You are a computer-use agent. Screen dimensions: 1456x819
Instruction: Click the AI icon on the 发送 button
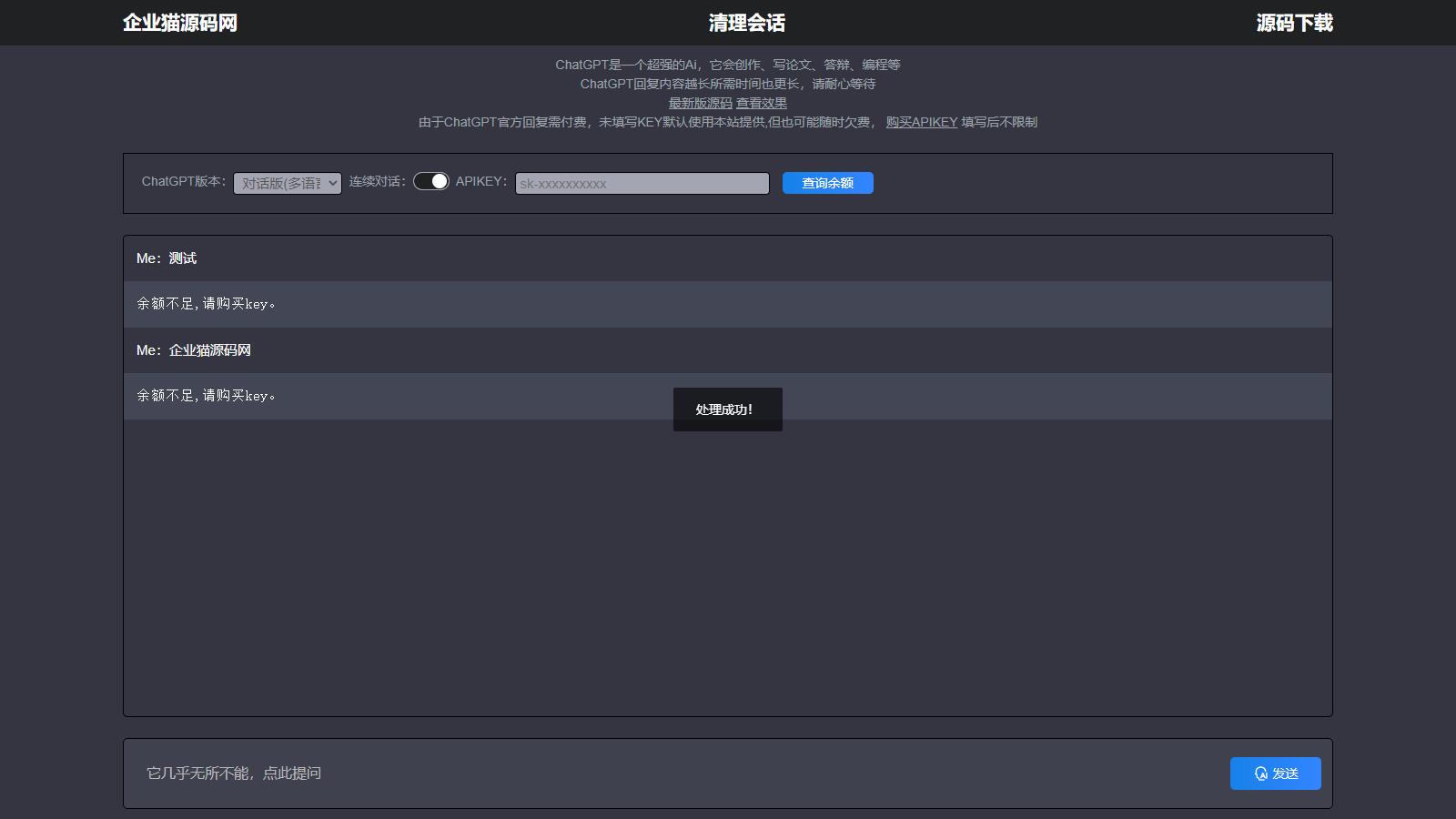[x=1260, y=773]
